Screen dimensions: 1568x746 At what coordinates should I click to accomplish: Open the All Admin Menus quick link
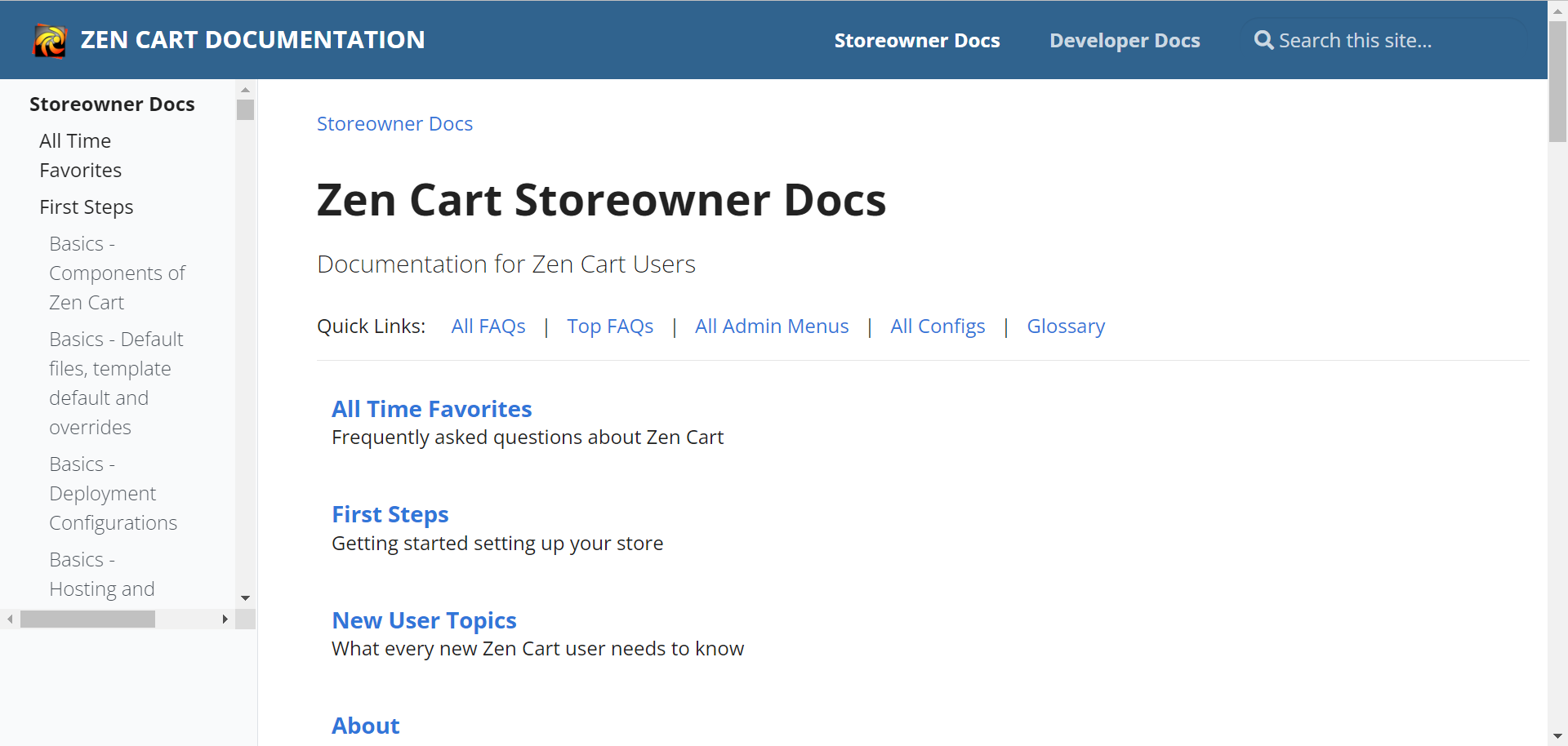click(x=772, y=326)
